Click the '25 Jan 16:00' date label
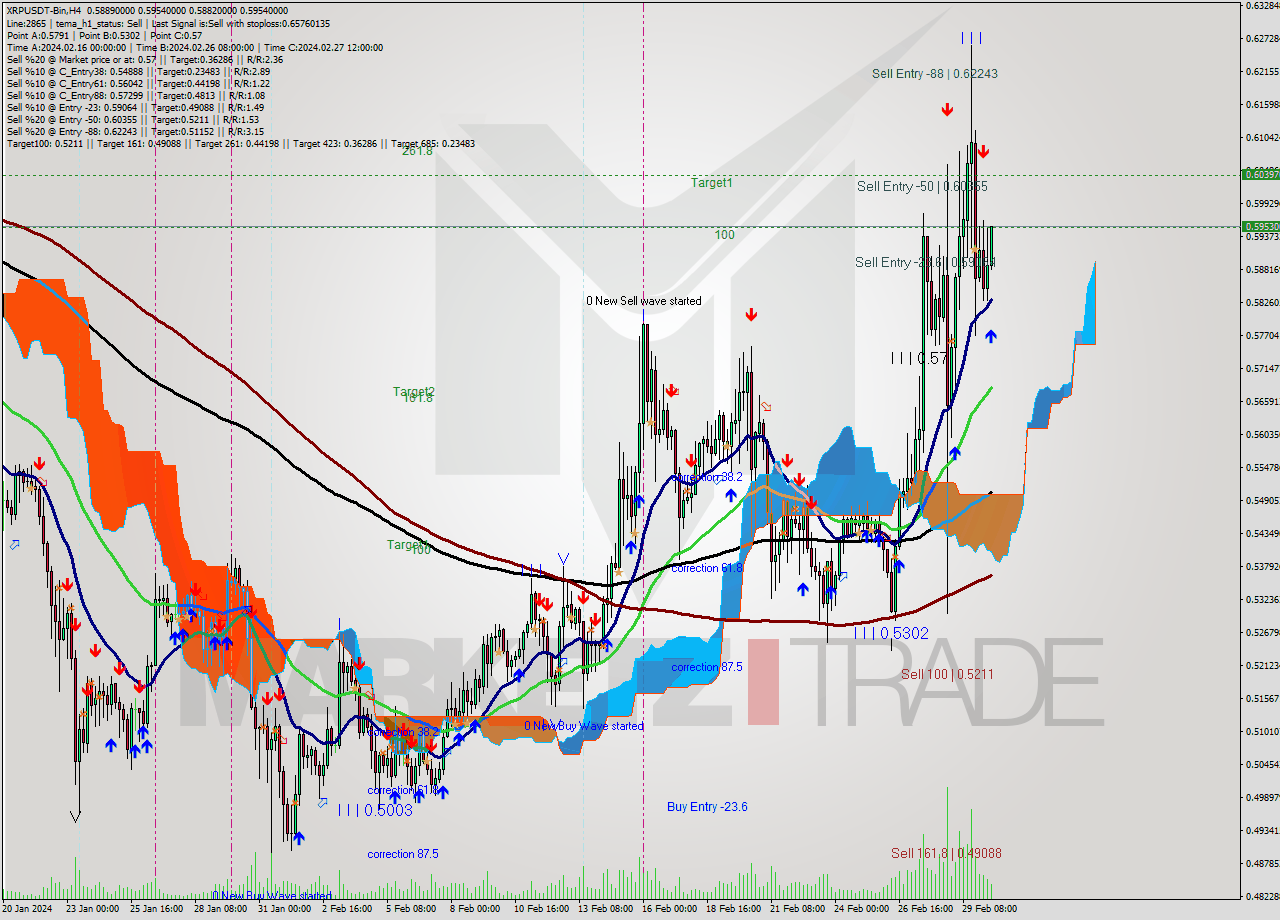 [155, 909]
